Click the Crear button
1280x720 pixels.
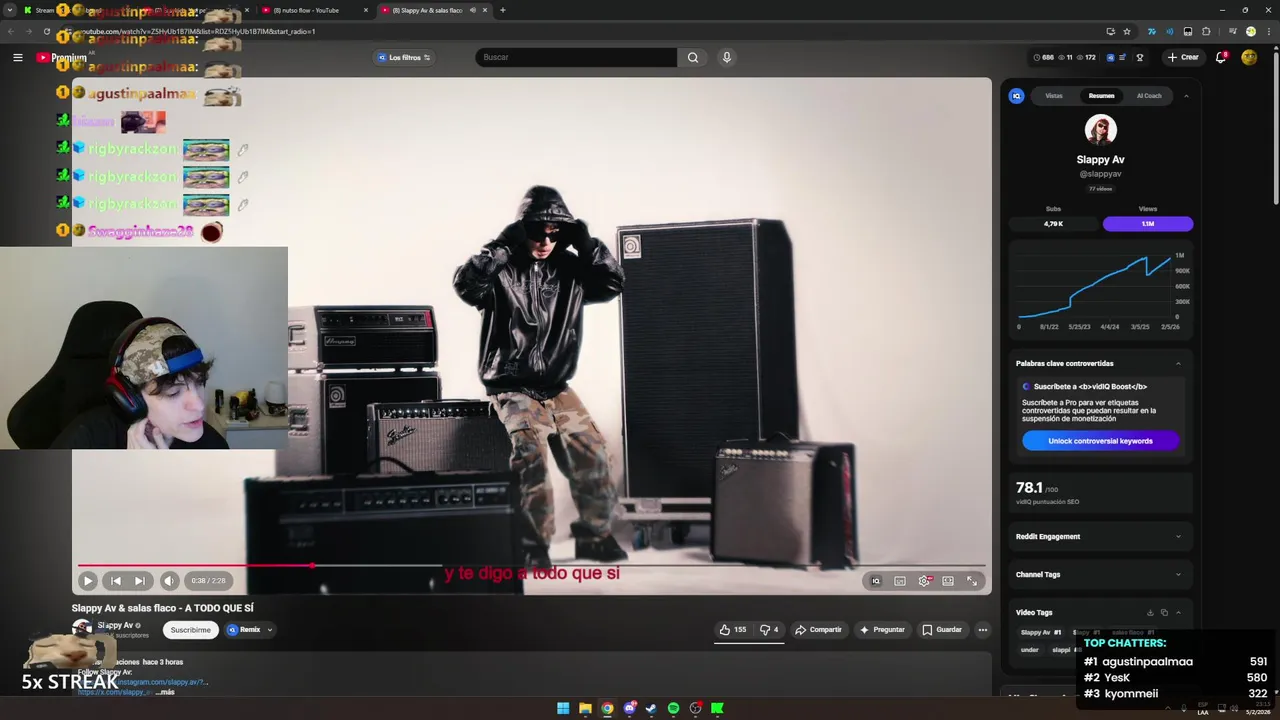click(1183, 57)
